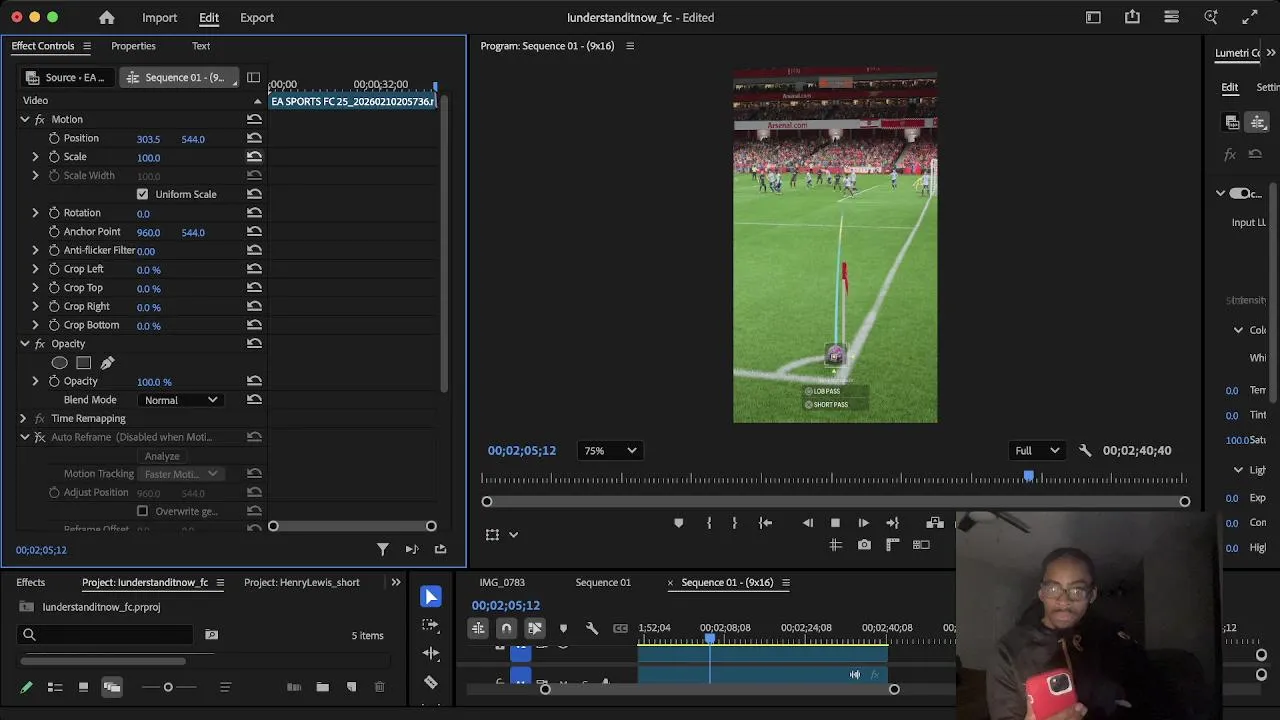Create ellipse mask under Opacity
This screenshot has height=720, width=1280.
click(60, 363)
